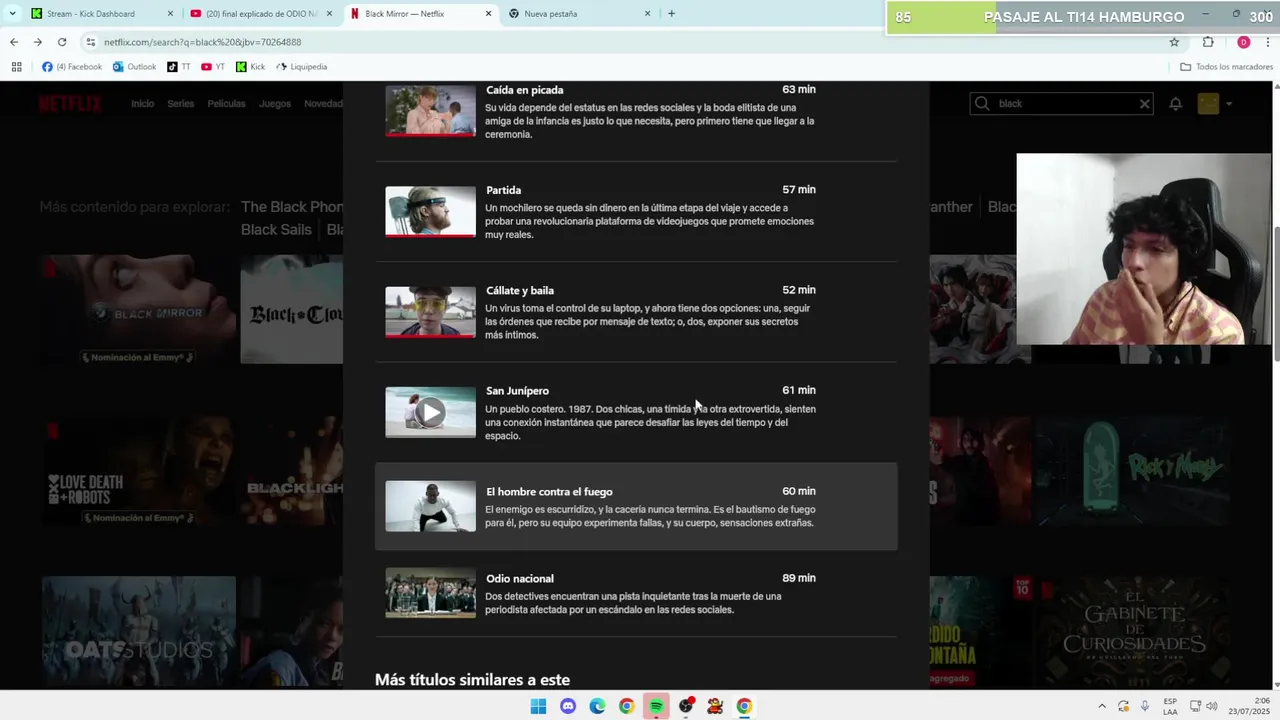Screen dimensions: 1280x720
Task: Open the Netflix Series section
Action: click(x=180, y=104)
